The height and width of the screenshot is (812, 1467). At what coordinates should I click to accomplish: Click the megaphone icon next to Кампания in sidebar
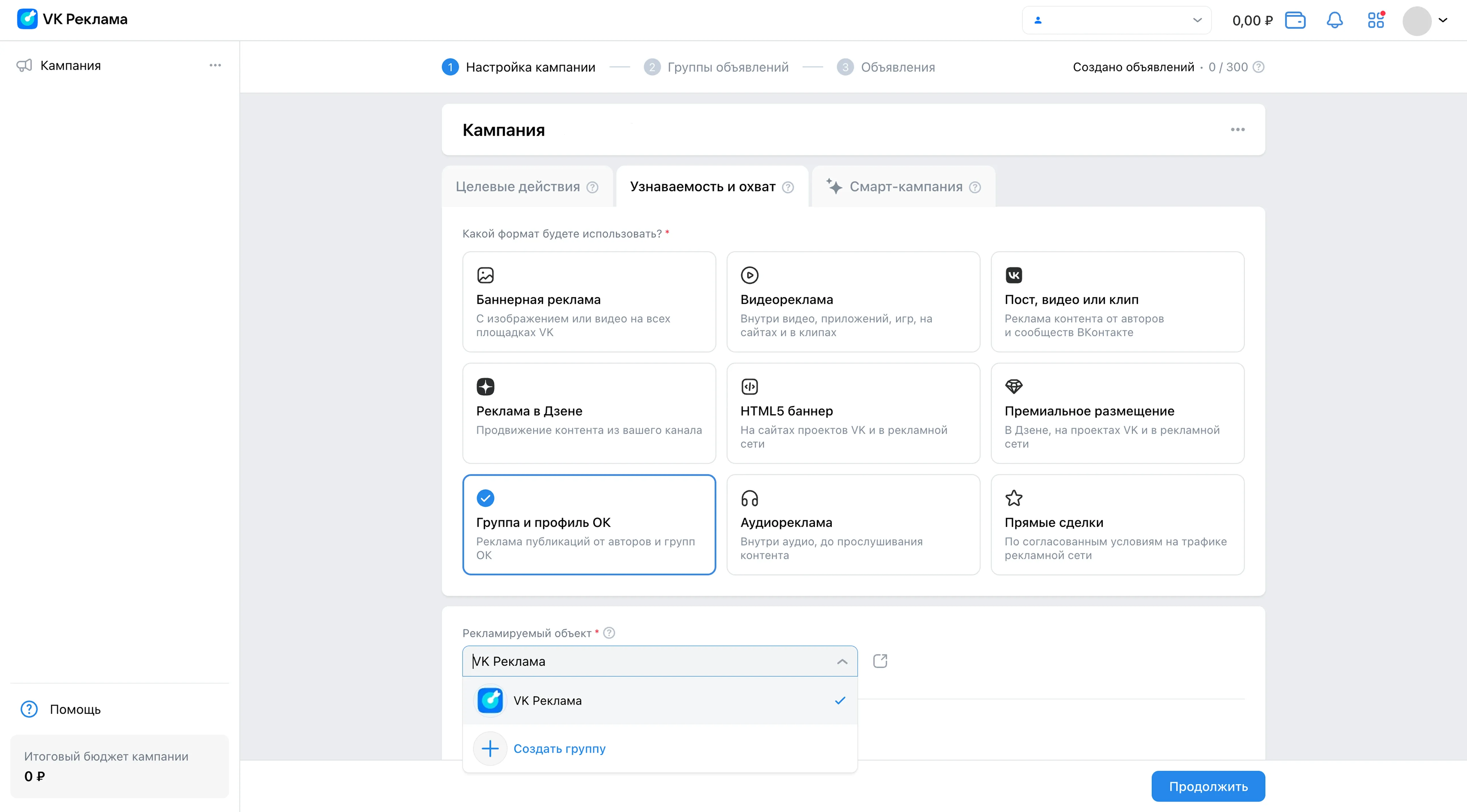pos(25,65)
